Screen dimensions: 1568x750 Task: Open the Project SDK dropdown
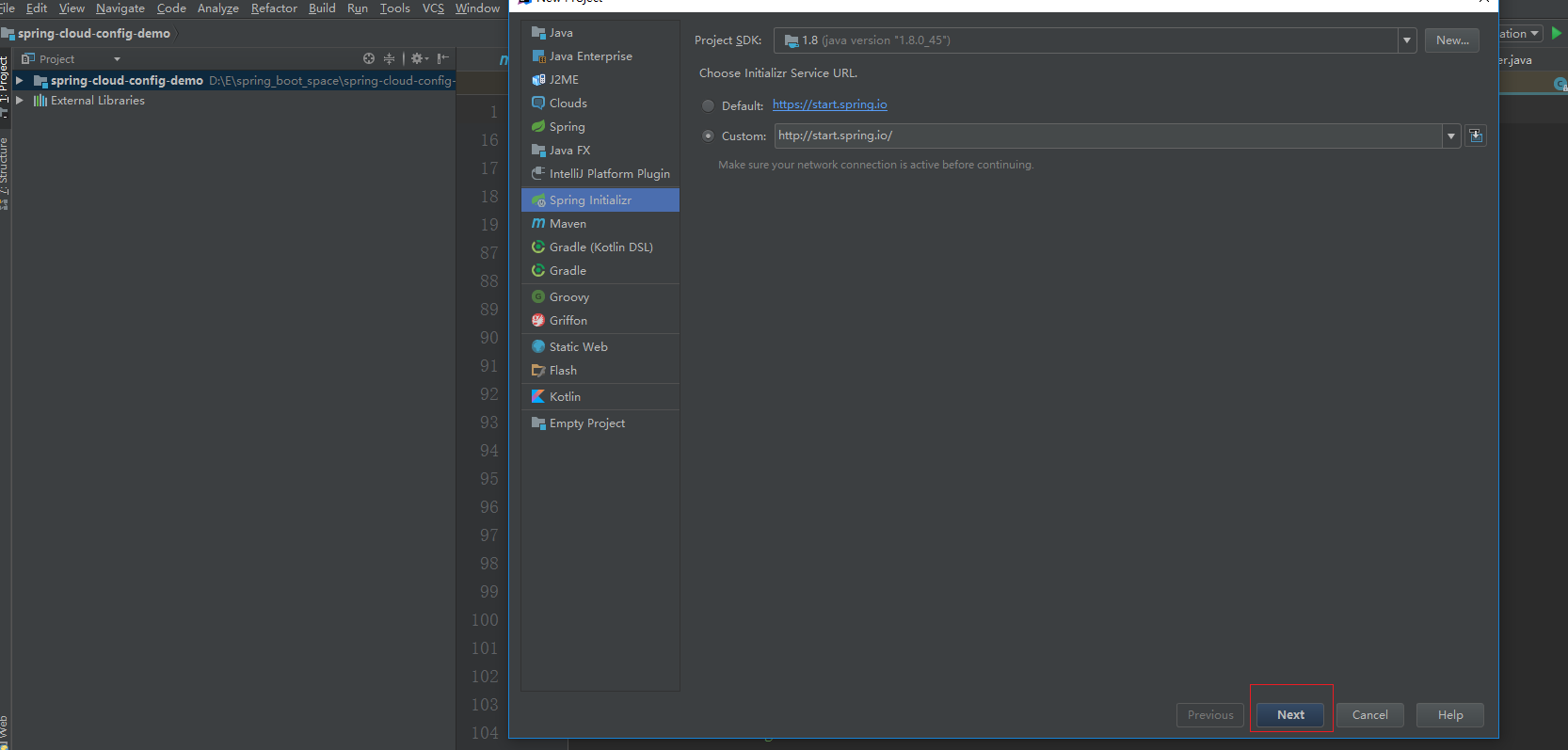(x=1407, y=40)
